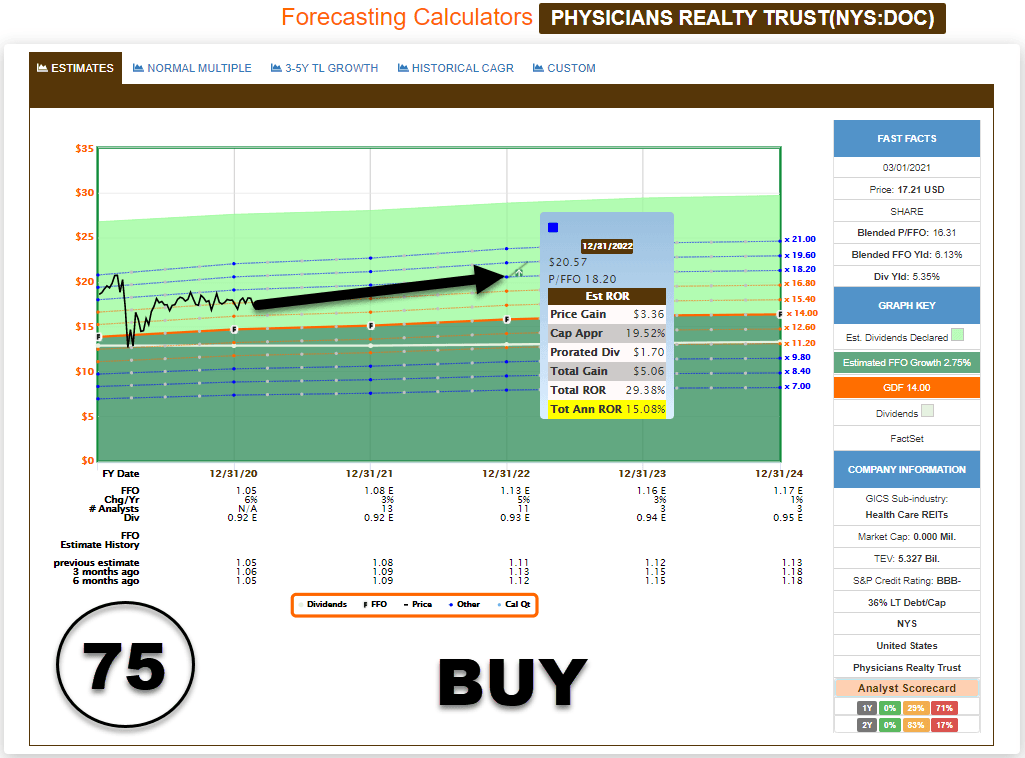This screenshot has height=758, width=1025.
Task: Click the 12/31/23 FY date label
Action: [x=643, y=474]
